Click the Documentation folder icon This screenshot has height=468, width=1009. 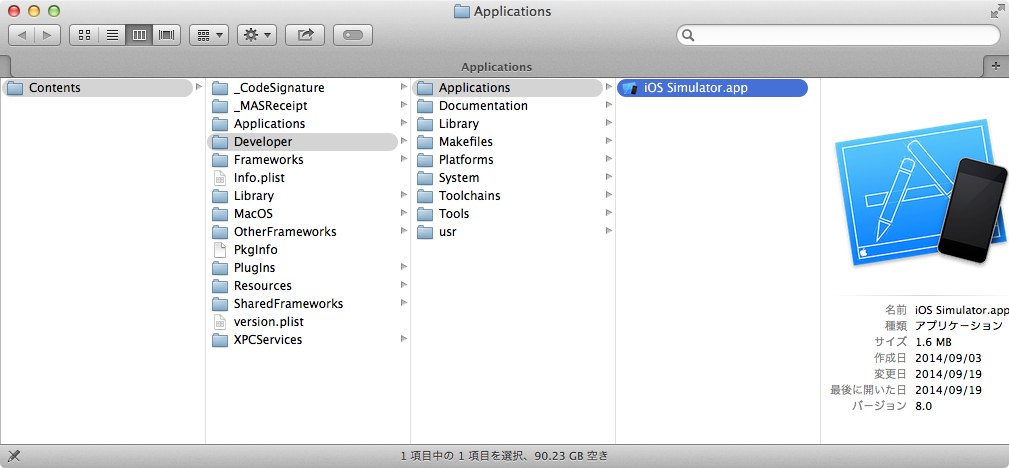tap(425, 106)
